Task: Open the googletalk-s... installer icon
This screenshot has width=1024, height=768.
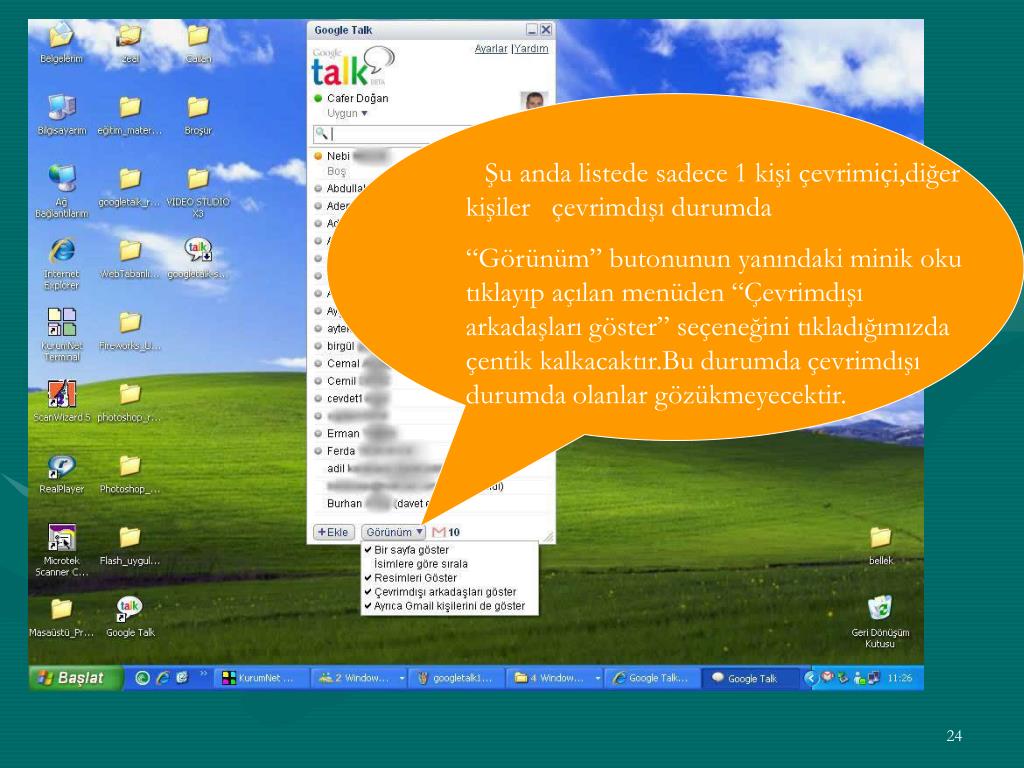Action: tap(198, 258)
